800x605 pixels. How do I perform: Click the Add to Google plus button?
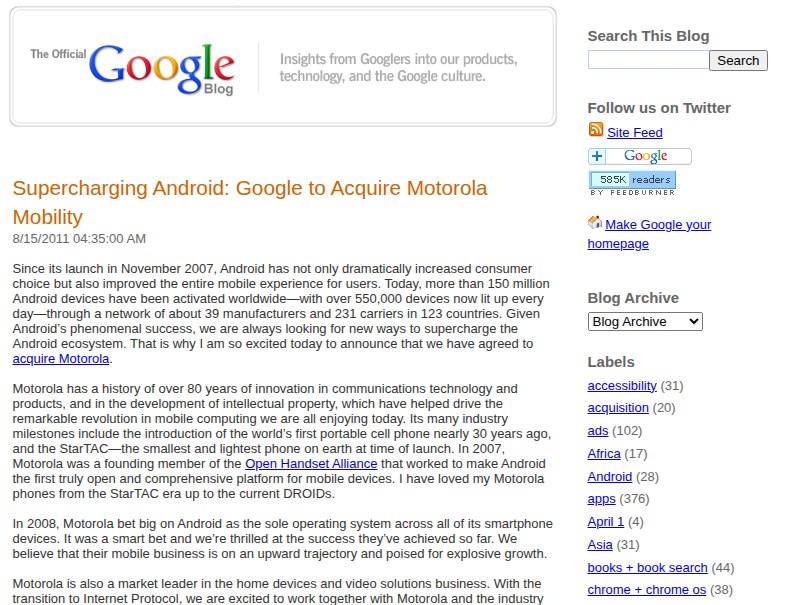[x=640, y=156]
